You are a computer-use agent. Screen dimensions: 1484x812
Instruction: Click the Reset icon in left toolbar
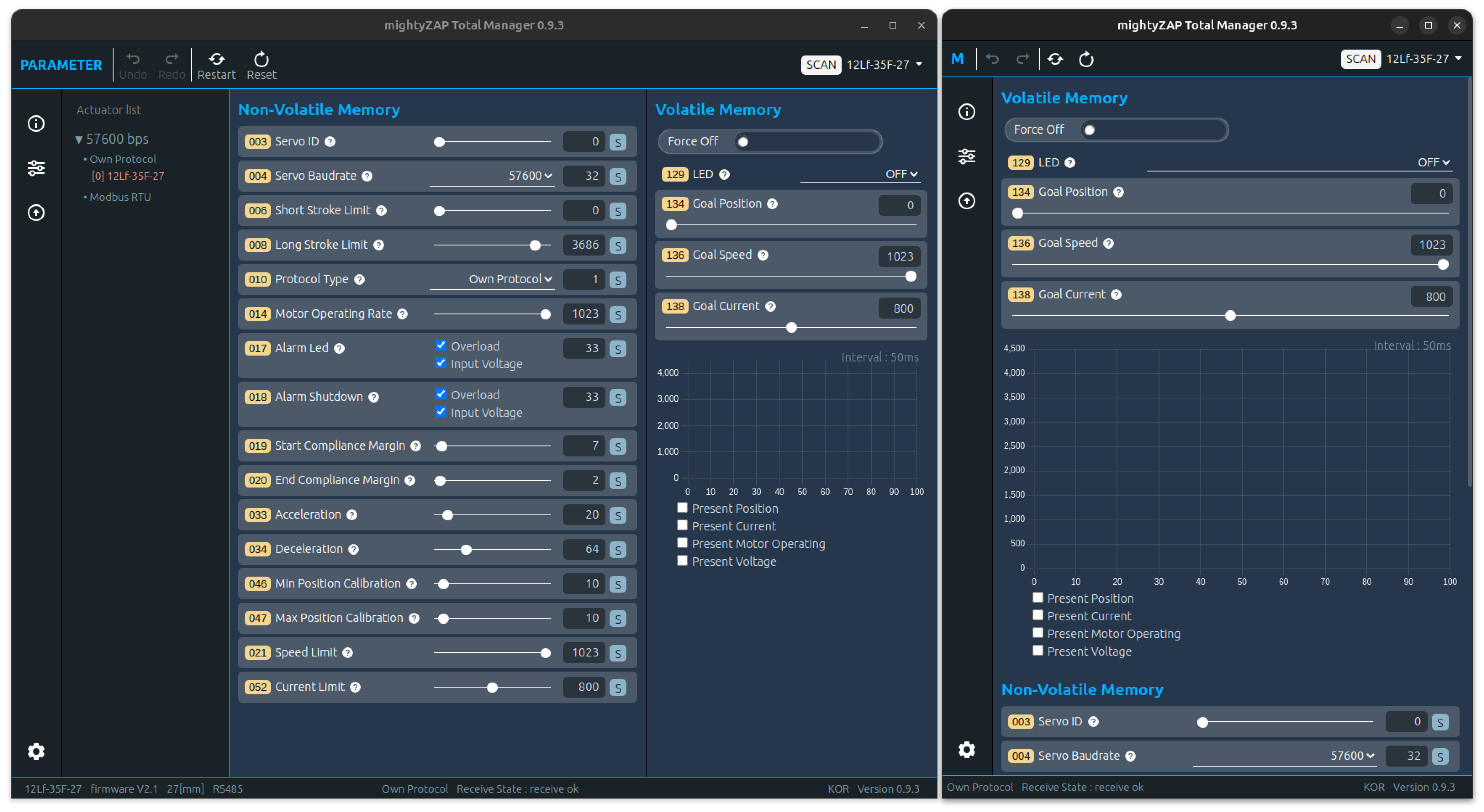pos(261,59)
